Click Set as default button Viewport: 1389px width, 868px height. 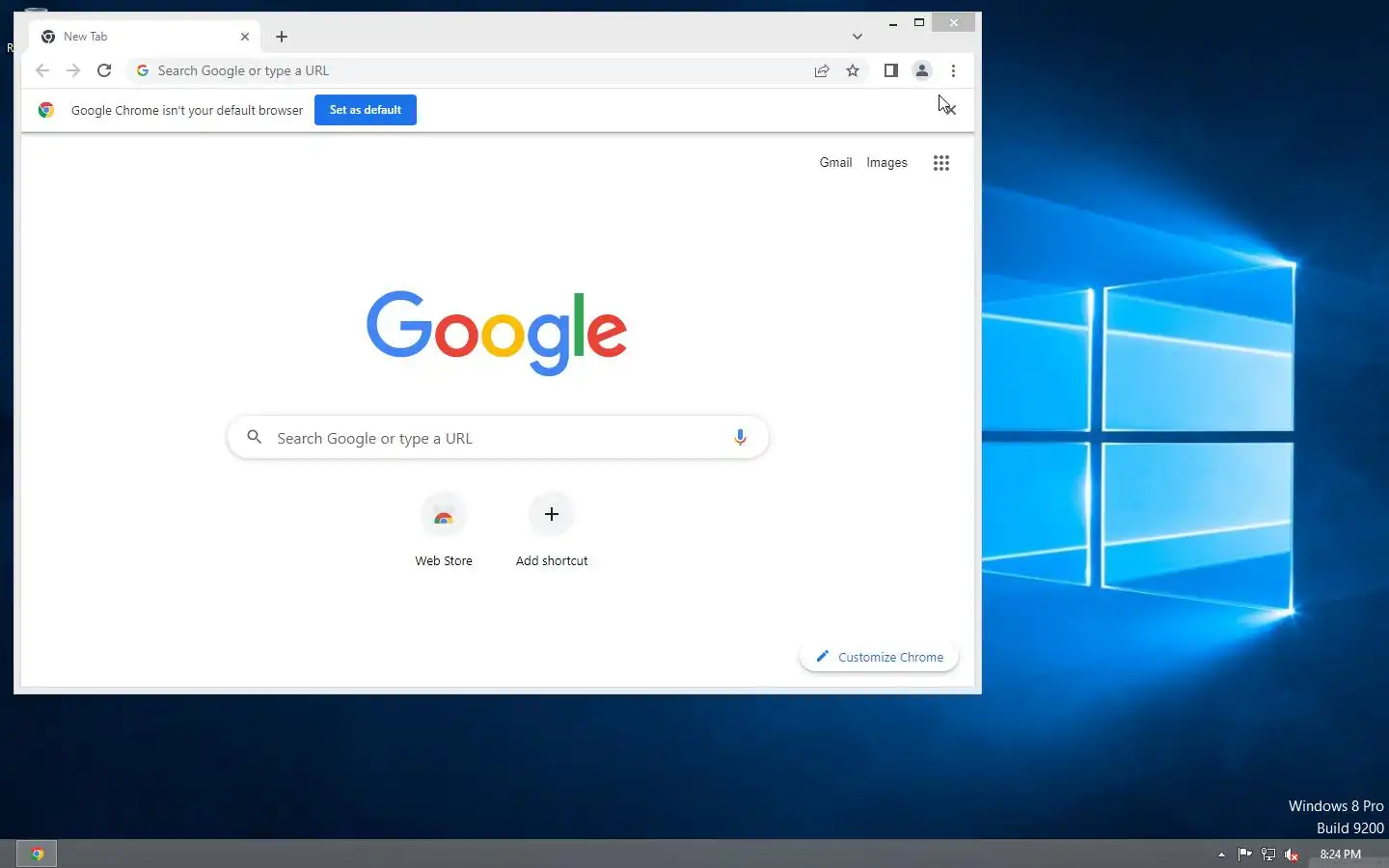pyautogui.click(x=366, y=110)
